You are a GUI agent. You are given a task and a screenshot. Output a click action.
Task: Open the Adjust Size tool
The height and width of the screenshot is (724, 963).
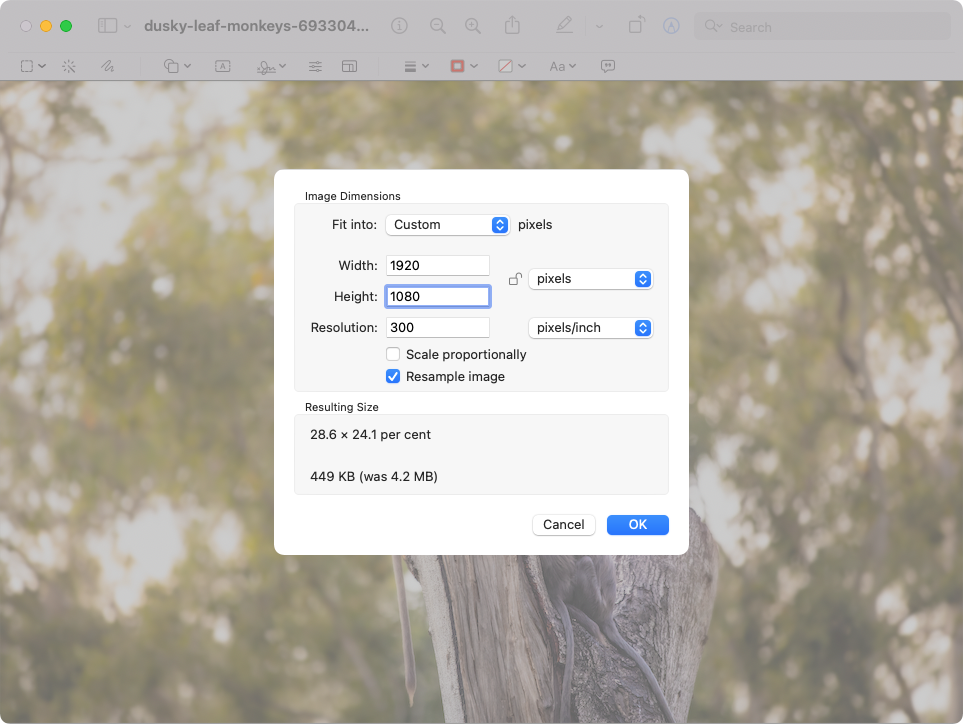point(349,66)
